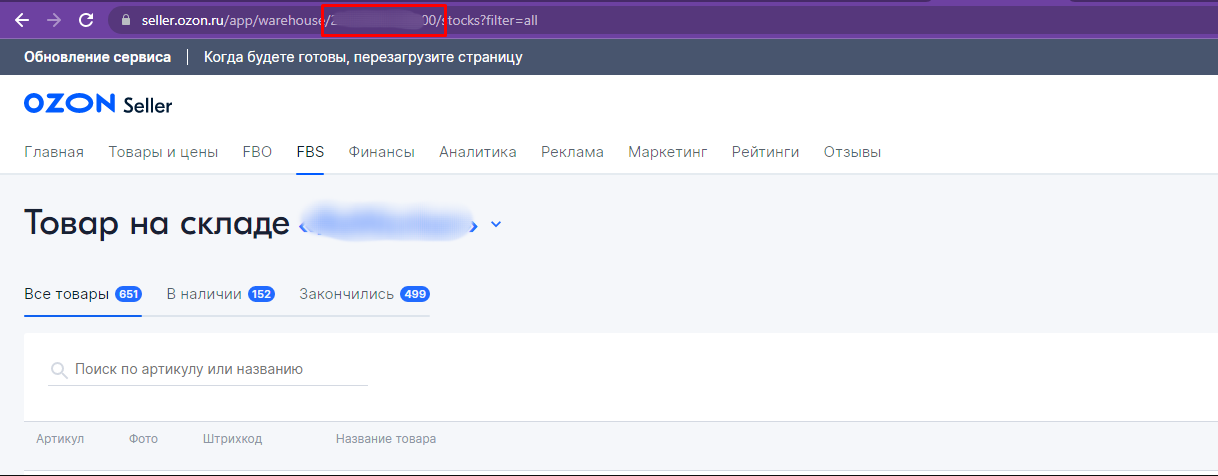Open the Рейтинги section
Image resolution: width=1218 pixels, height=476 pixels.
pyautogui.click(x=765, y=152)
